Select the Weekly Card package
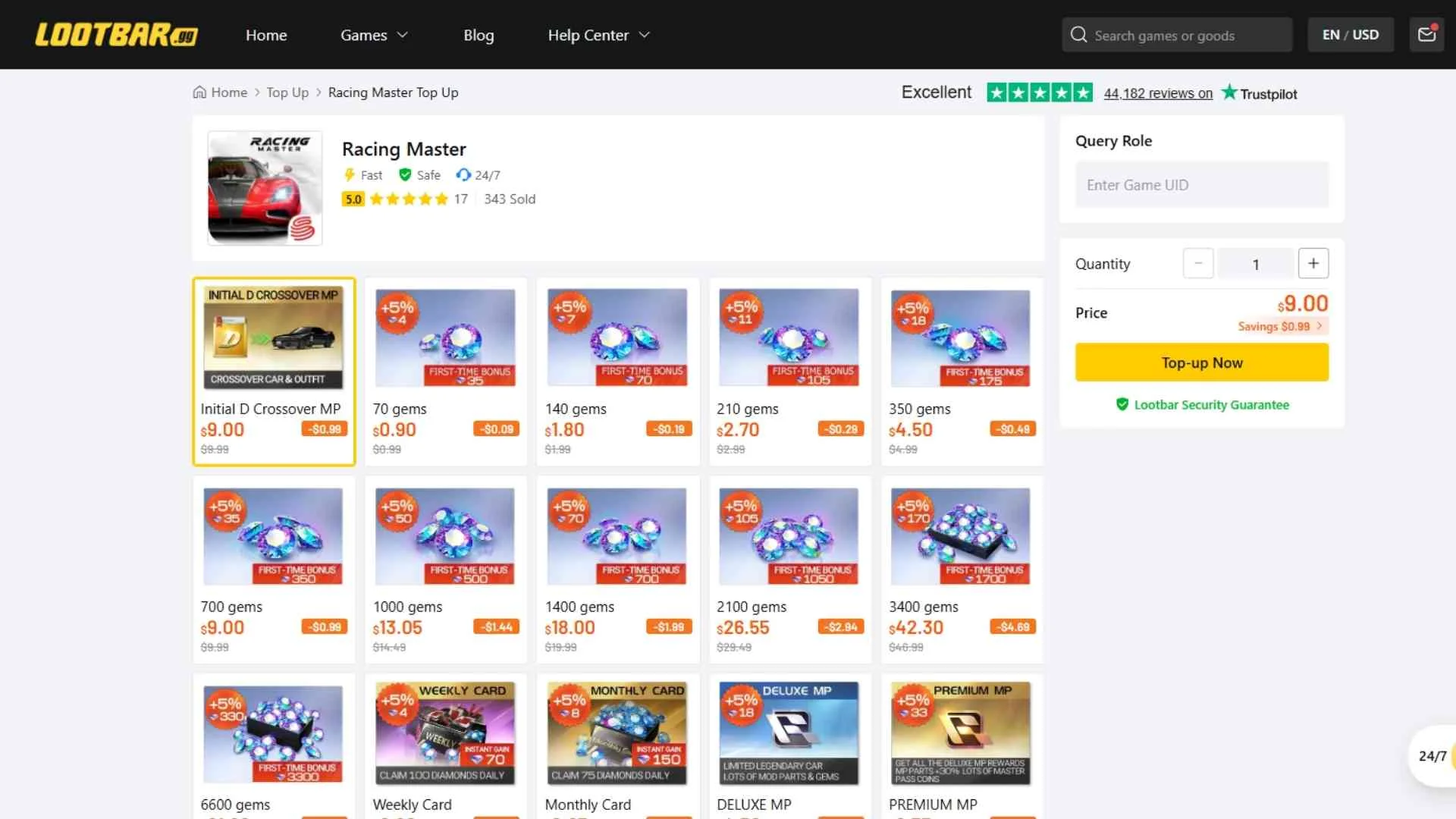This screenshot has width=1456, height=819. [x=446, y=747]
